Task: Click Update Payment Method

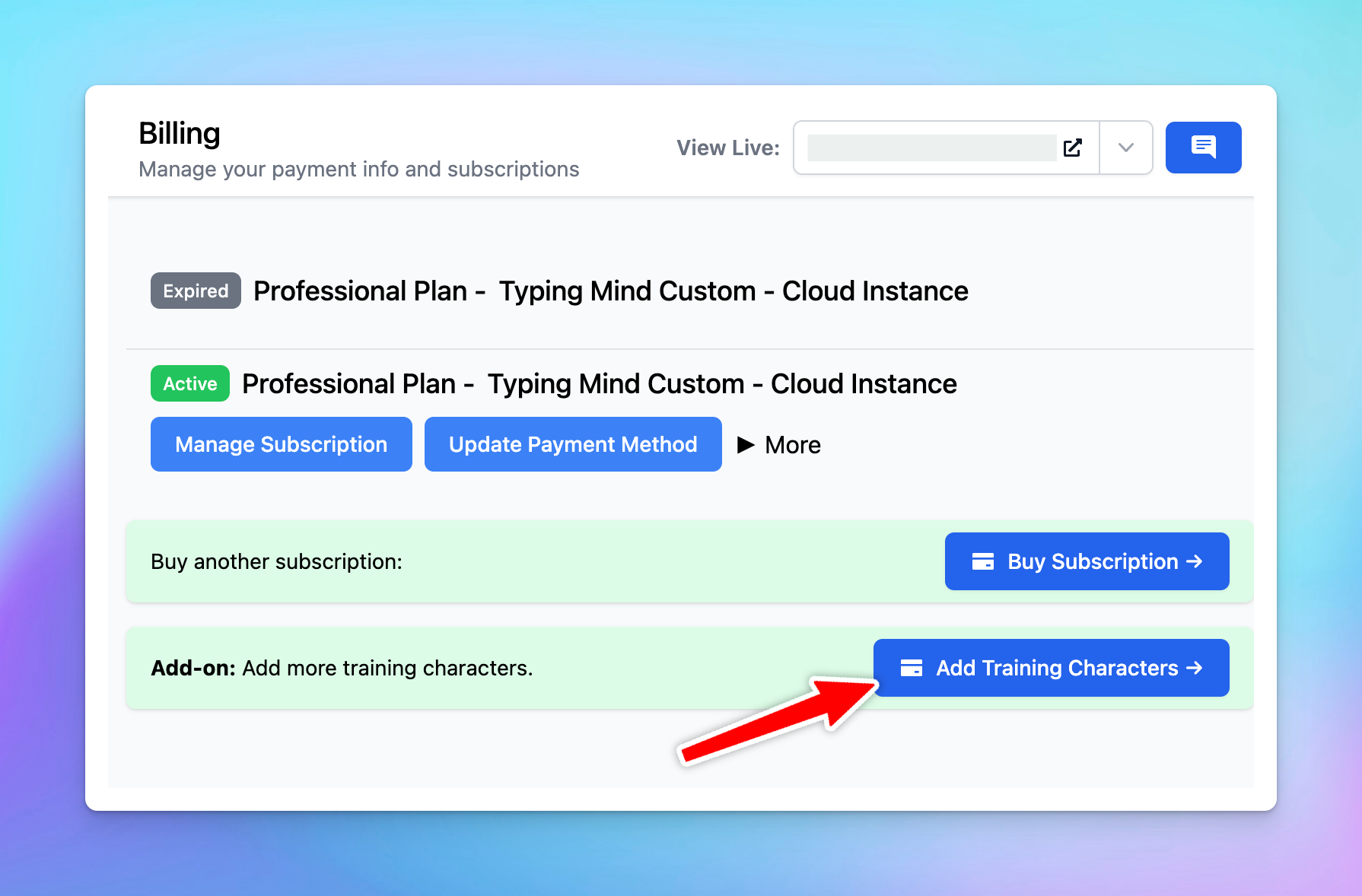Action: click(573, 444)
